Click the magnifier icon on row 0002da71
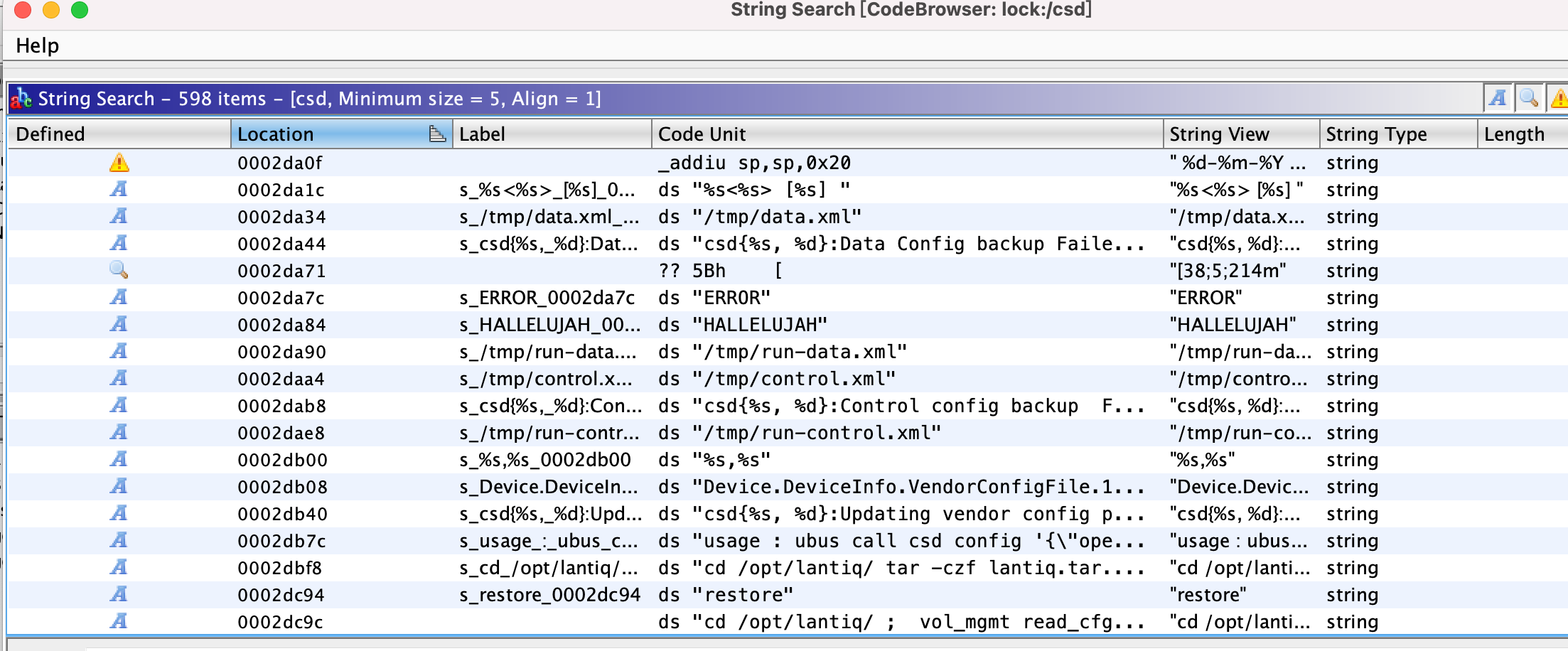 point(119,270)
